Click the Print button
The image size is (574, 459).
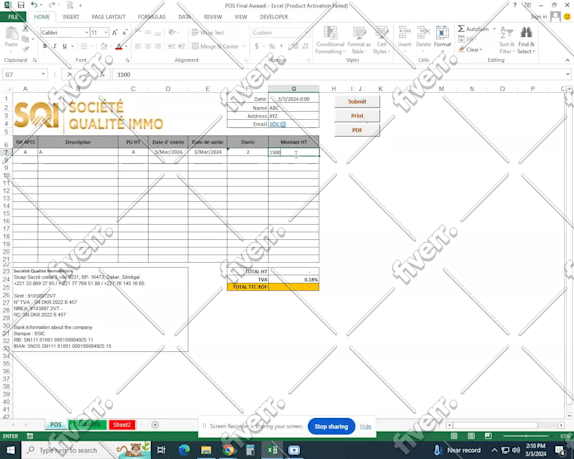[x=357, y=116]
